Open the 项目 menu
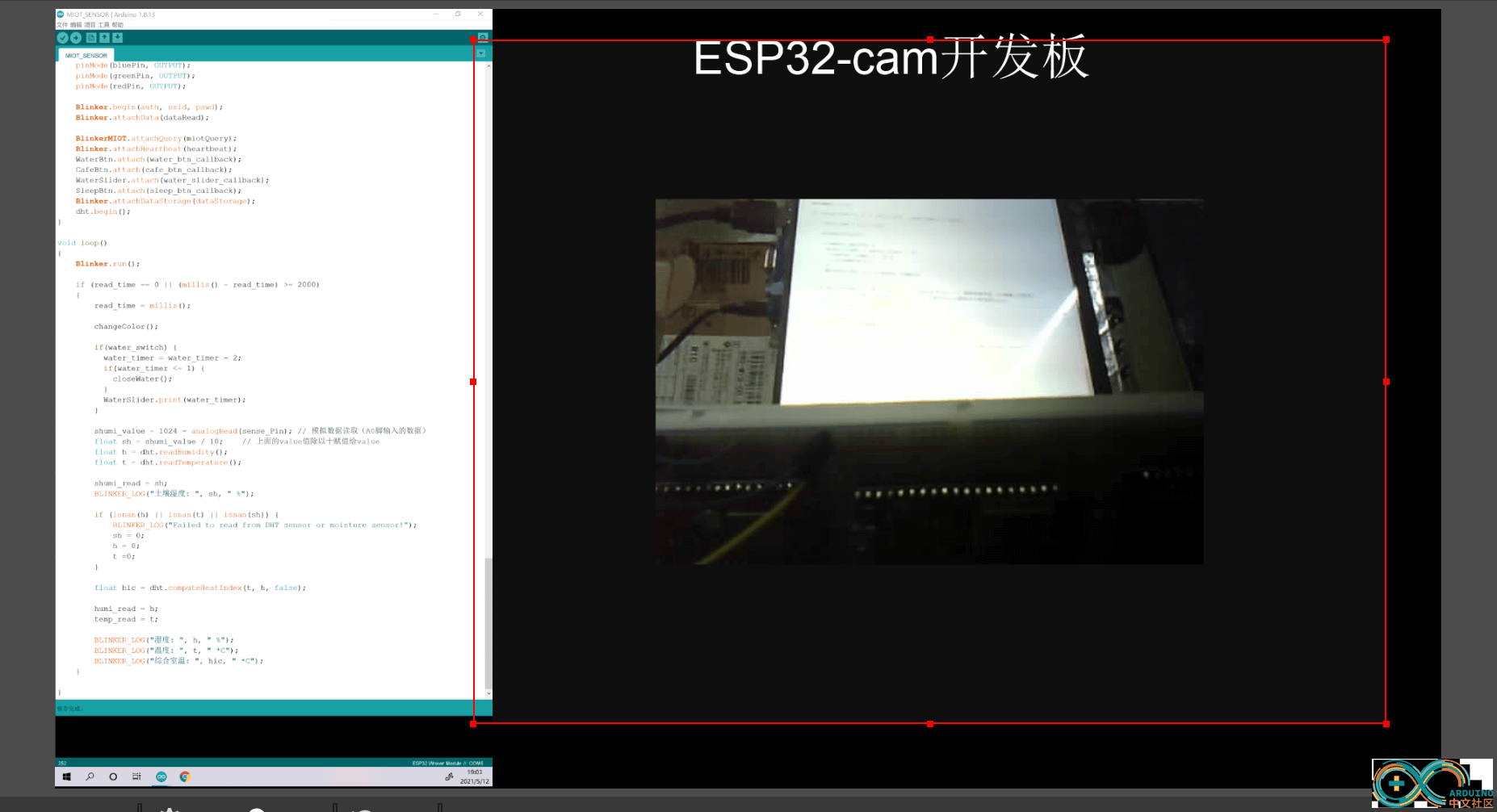1497x812 pixels. coord(90,25)
